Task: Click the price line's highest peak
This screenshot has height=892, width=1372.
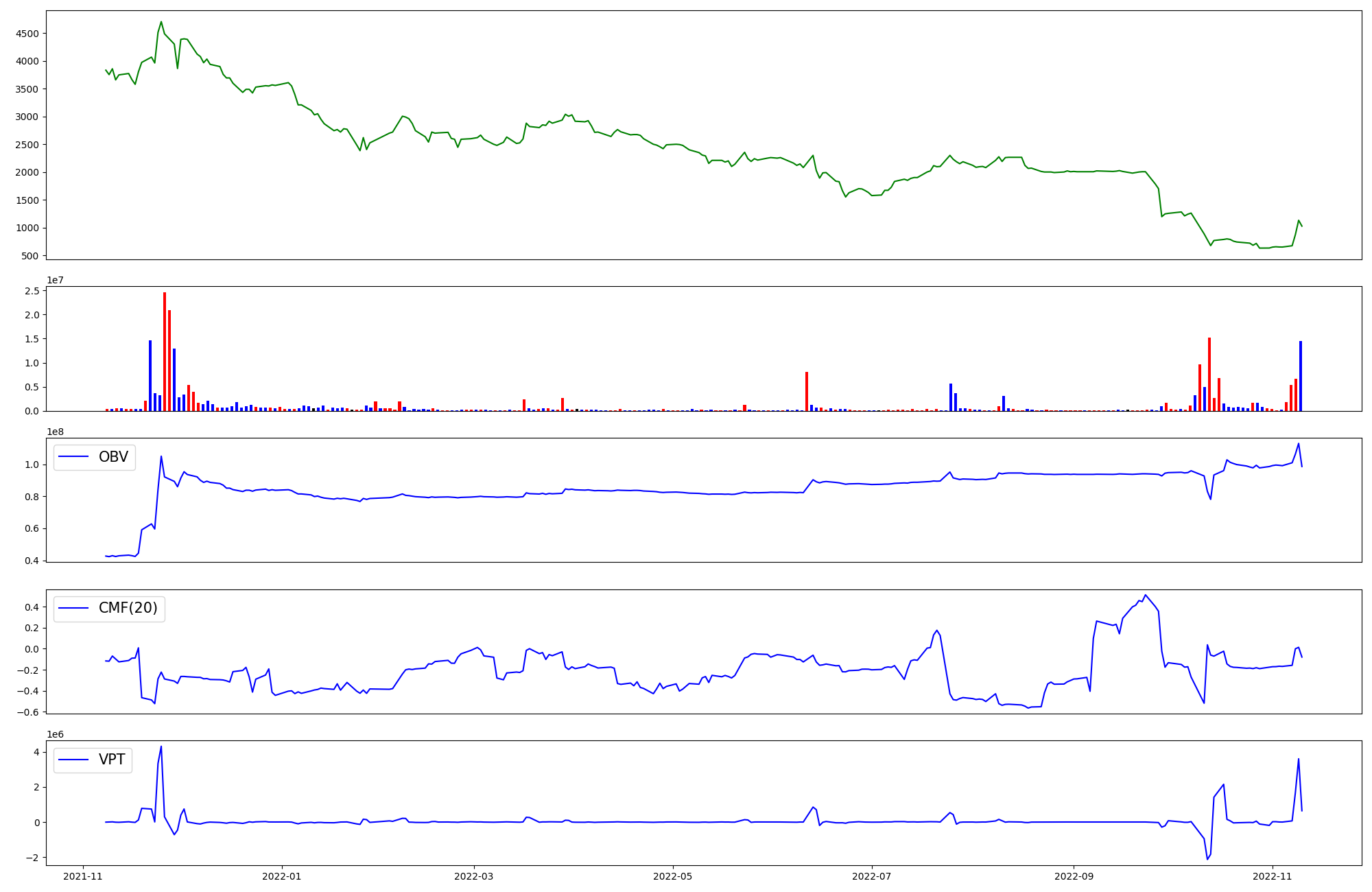Action: 161,22
